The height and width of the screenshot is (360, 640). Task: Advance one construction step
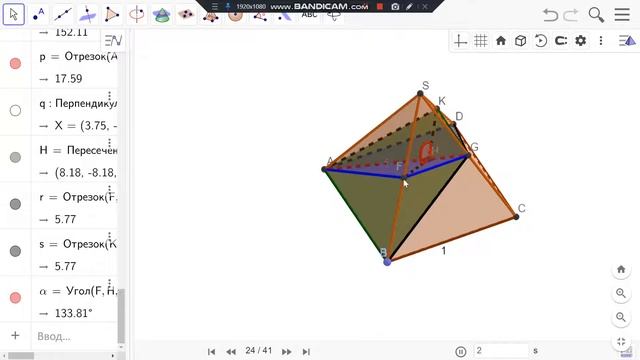tap(287, 352)
